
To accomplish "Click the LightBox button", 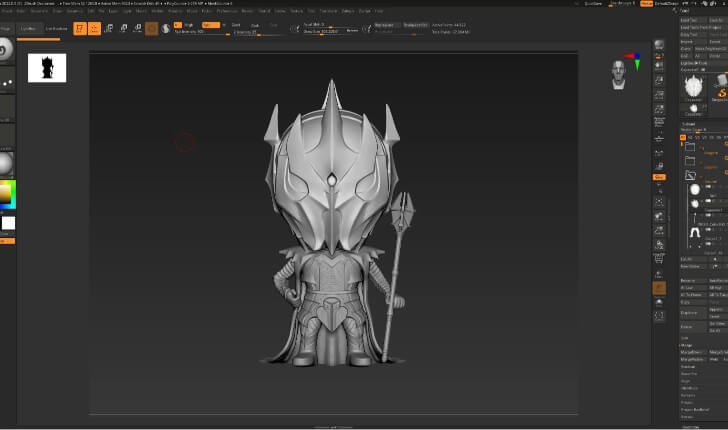I will [28, 29].
